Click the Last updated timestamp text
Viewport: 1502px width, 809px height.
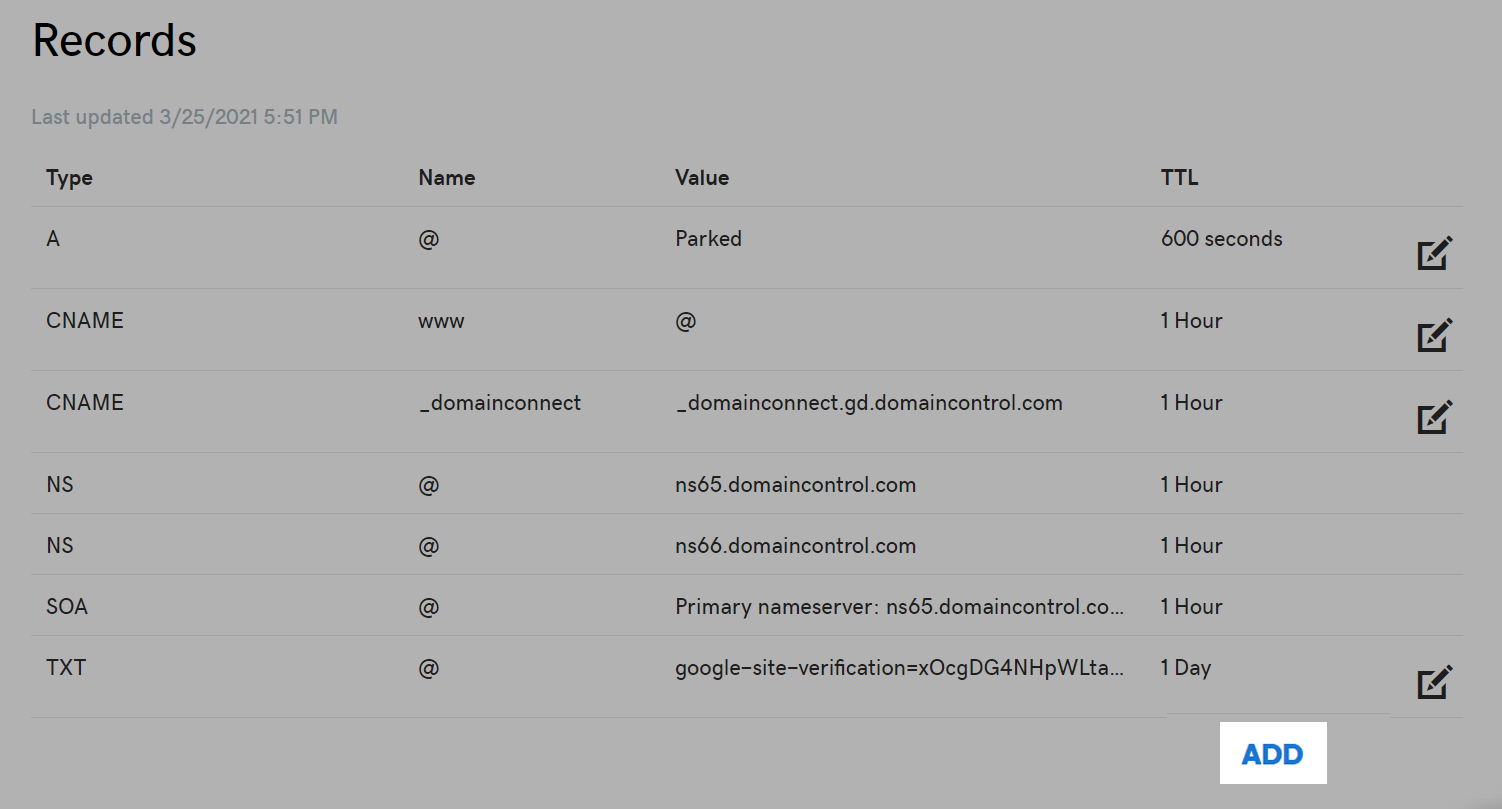point(185,117)
